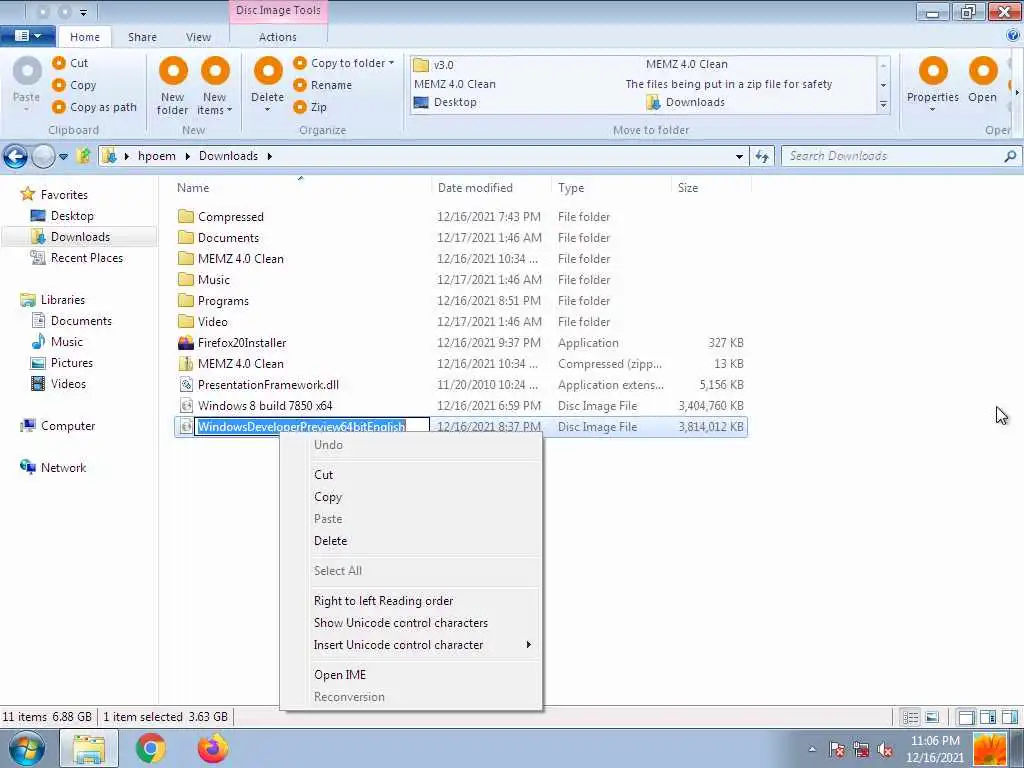Select PresentationFramework.dll file

[x=268, y=385]
